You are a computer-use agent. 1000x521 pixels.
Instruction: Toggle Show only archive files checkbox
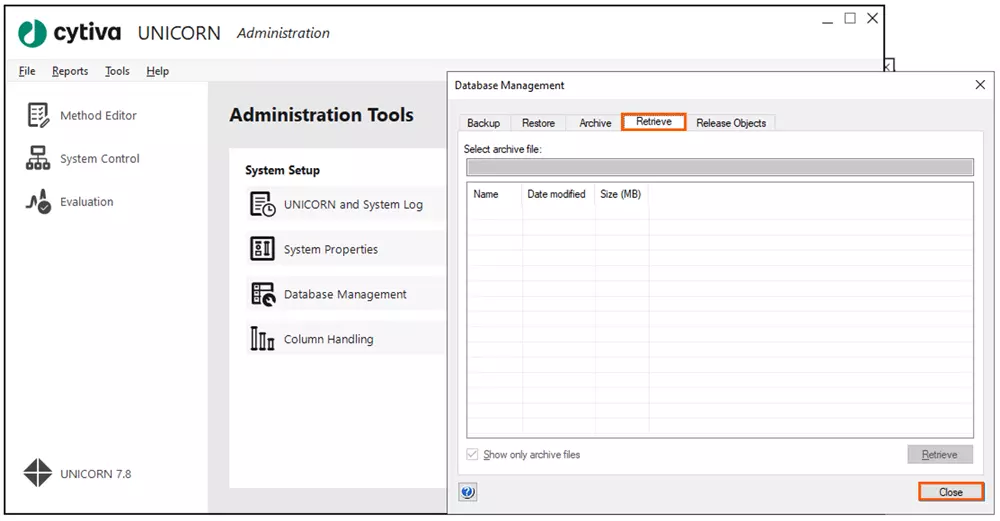[x=473, y=455]
